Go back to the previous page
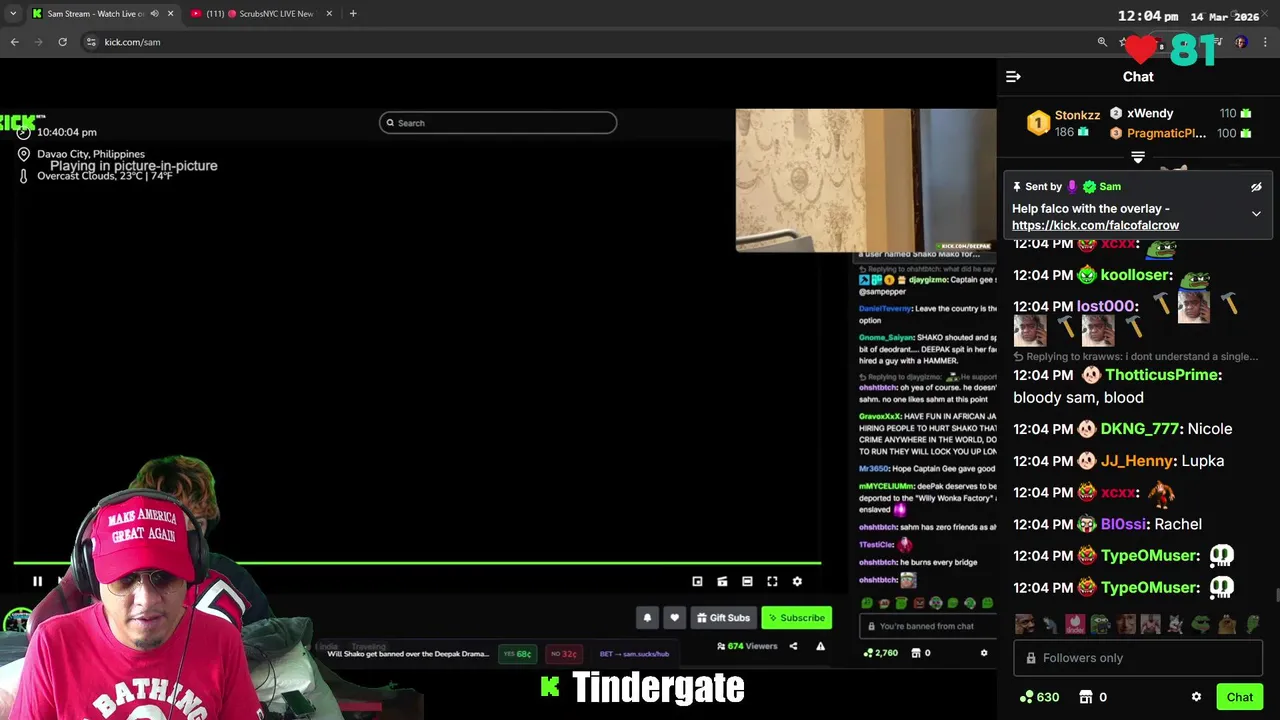 click(x=14, y=42)
